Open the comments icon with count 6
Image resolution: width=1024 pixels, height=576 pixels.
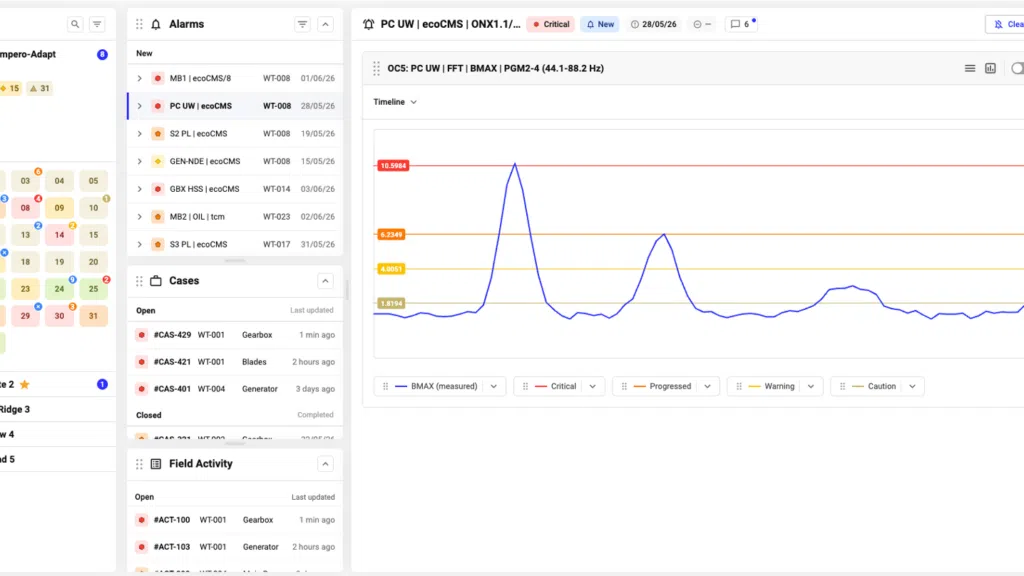coord(742,24)
